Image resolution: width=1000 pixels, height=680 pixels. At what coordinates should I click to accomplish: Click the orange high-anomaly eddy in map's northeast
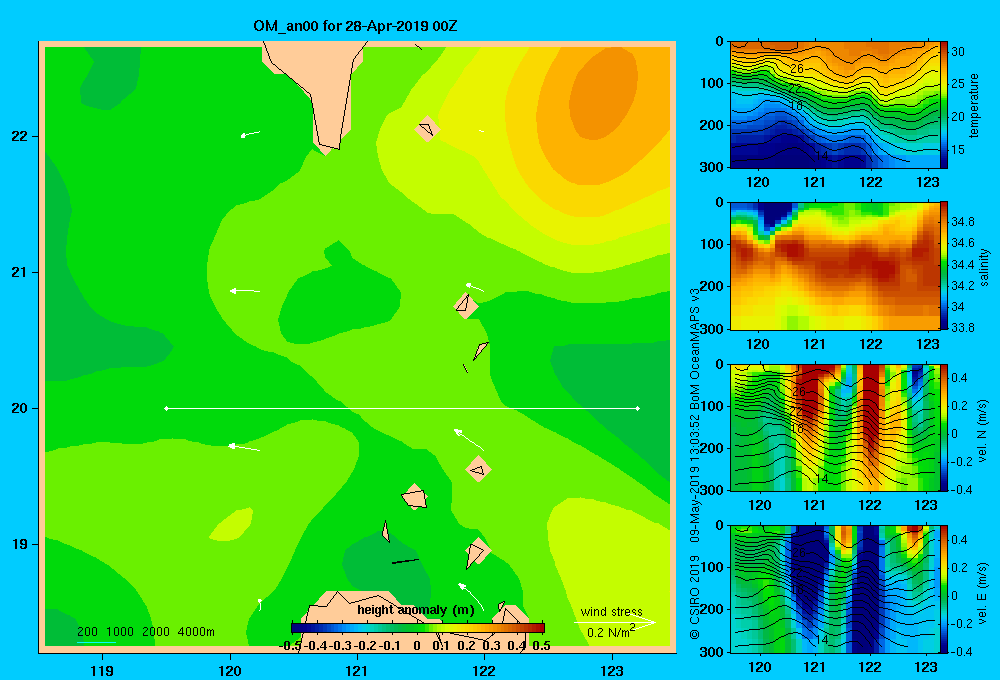tap(603, 94)
